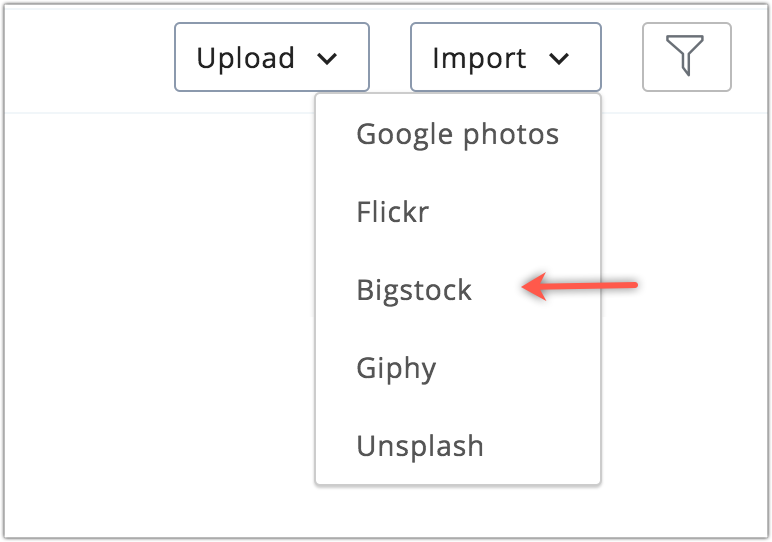Expand Upload options with its arrow
772x542 pixels.
coord(327,59)
